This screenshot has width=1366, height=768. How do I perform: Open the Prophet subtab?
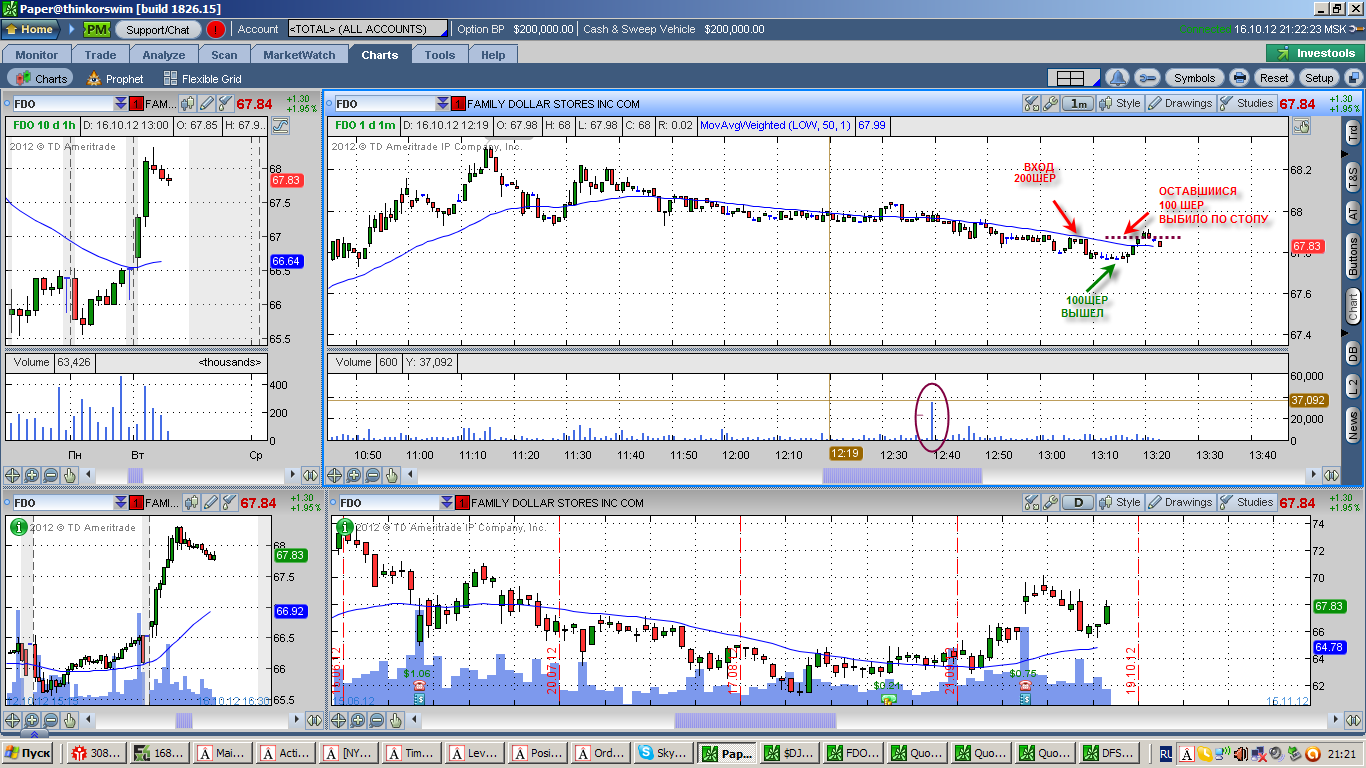point(115,78)
